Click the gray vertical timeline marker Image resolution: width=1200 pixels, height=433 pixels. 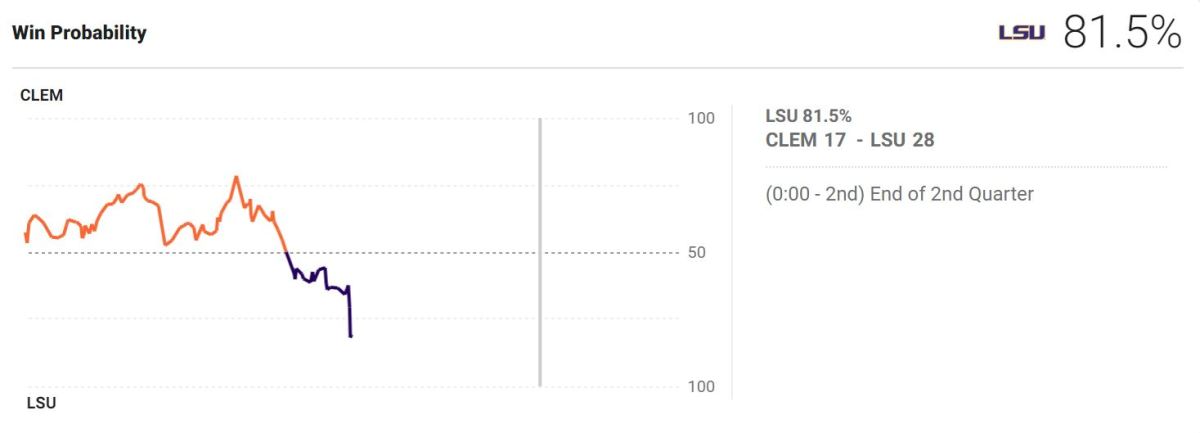point(540,252)
